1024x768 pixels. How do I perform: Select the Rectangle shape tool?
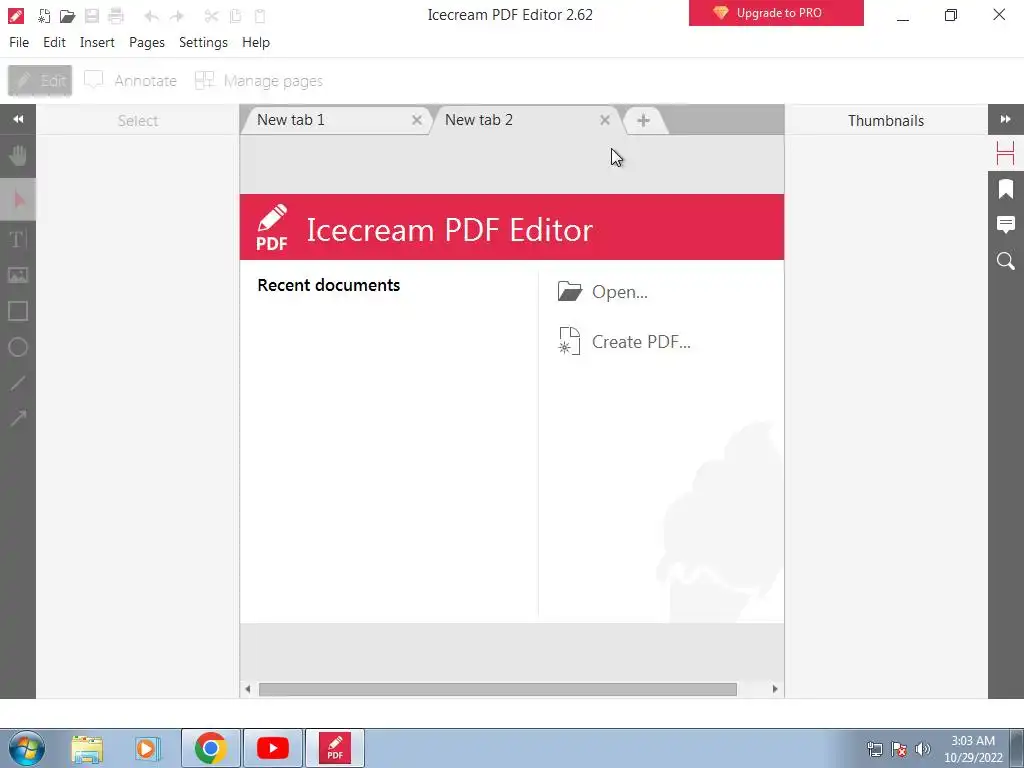(x=18, y=311)
